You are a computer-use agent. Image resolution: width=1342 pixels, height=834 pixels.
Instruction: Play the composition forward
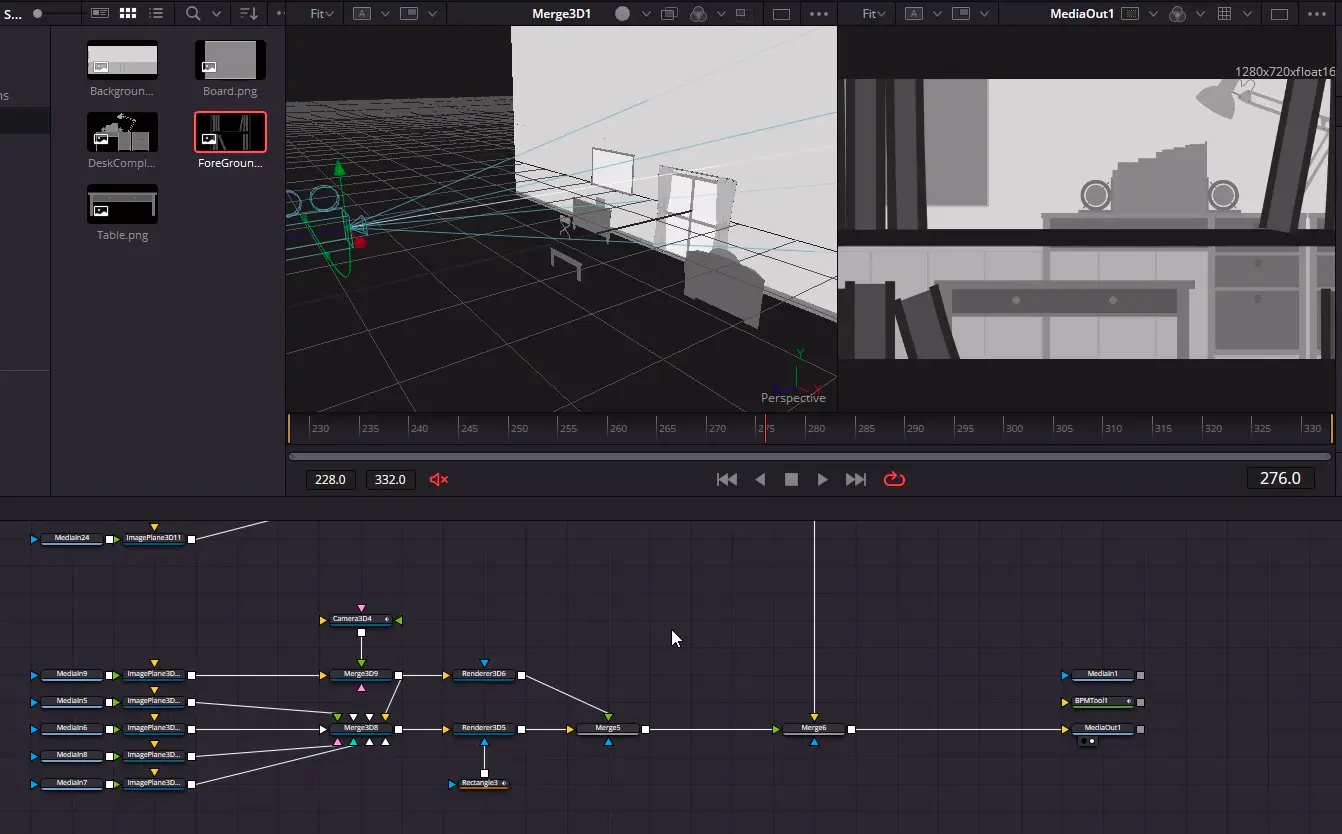click(822, 479)
